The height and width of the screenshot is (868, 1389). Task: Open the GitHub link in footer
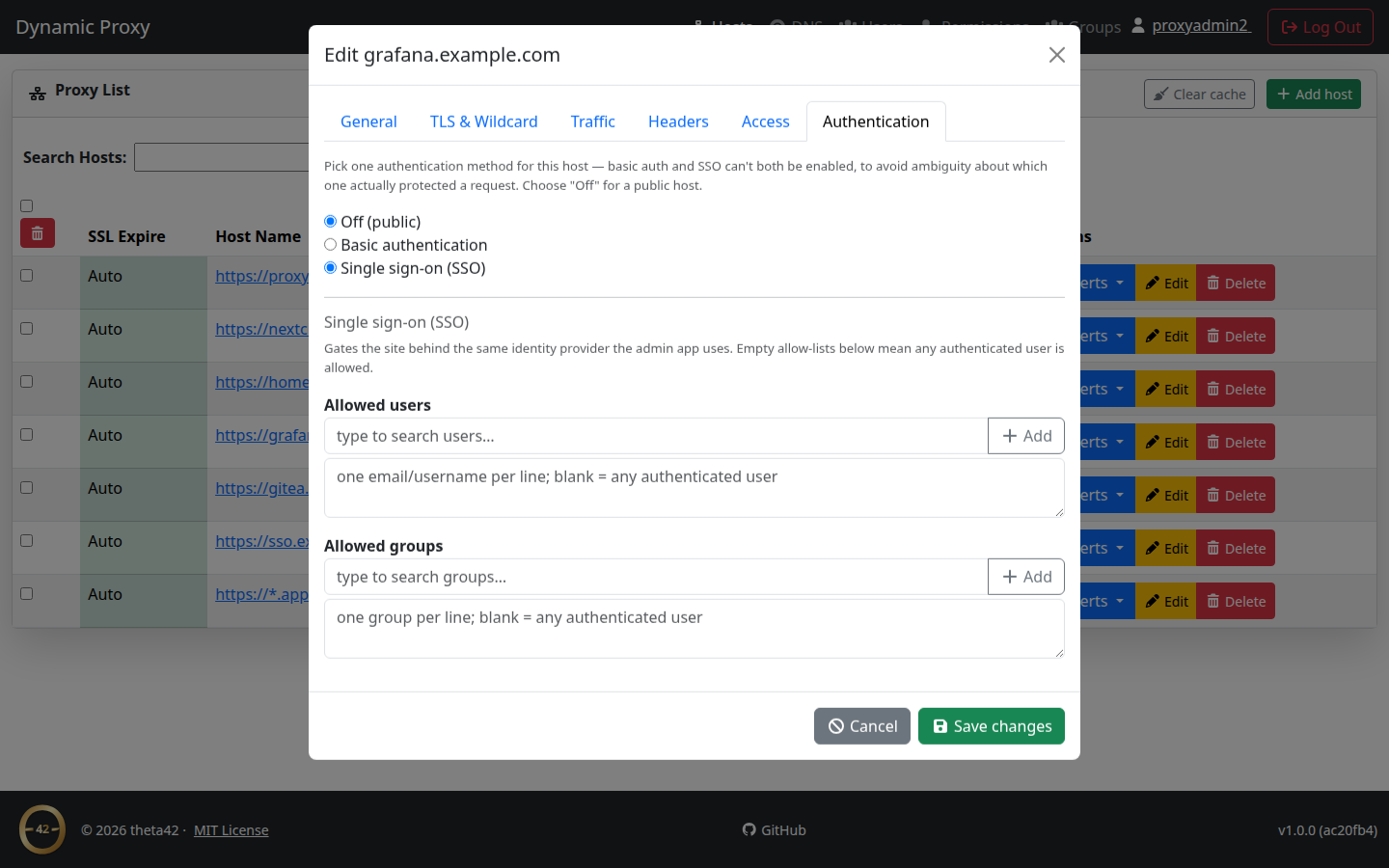(775, 830)
